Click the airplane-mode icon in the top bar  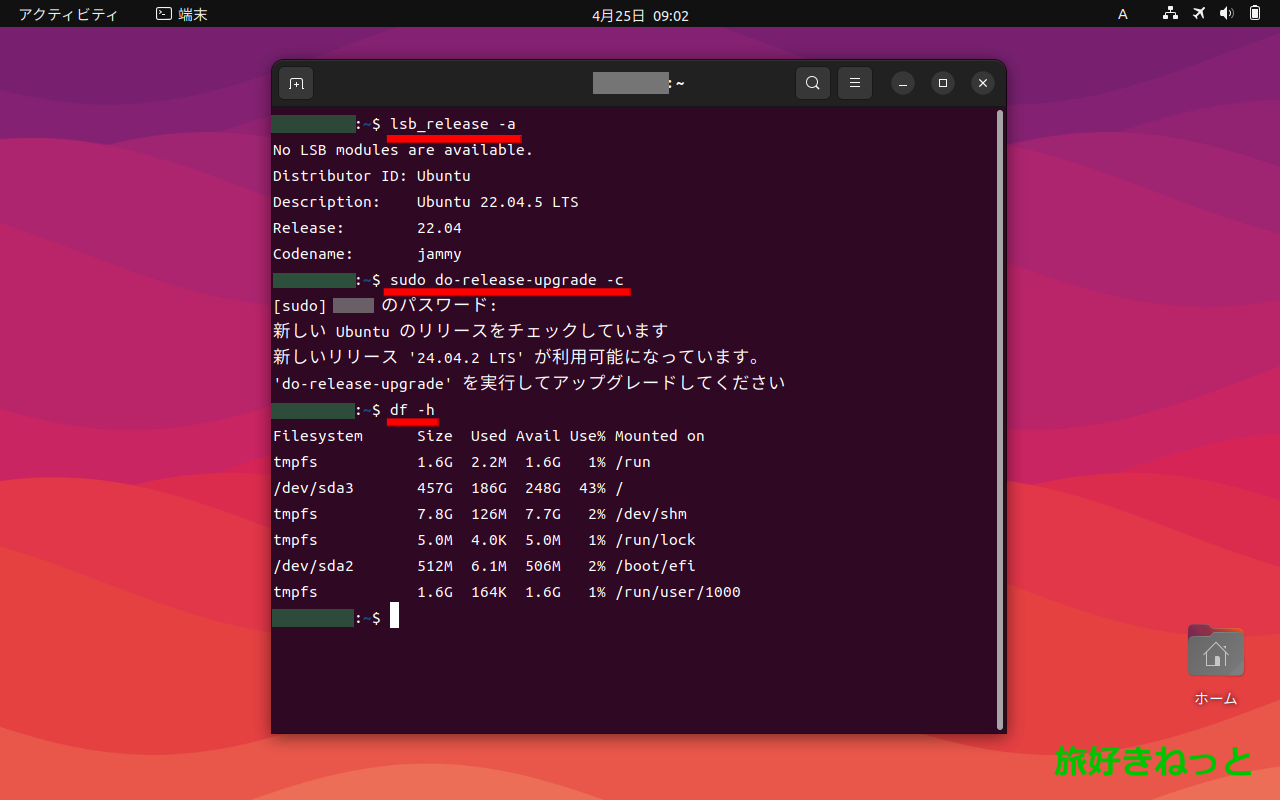point(1198,14)
